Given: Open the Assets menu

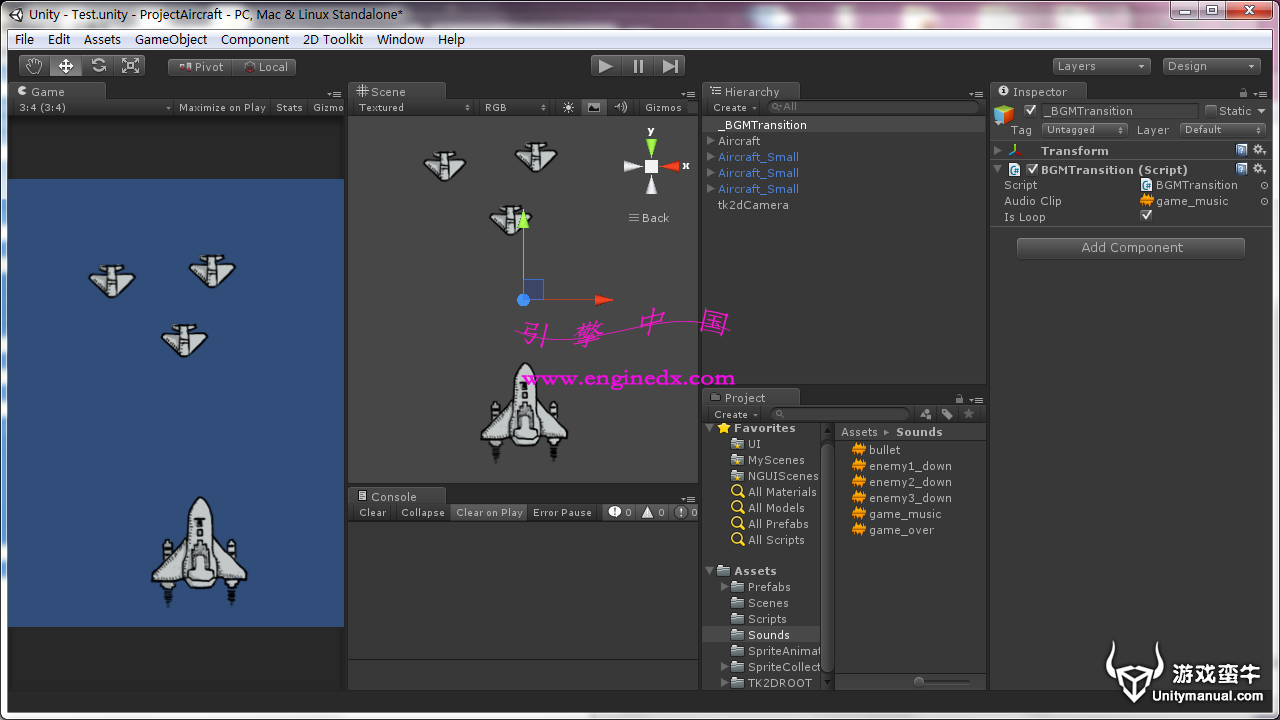Looking at the screenshot, I should (102, 39).
